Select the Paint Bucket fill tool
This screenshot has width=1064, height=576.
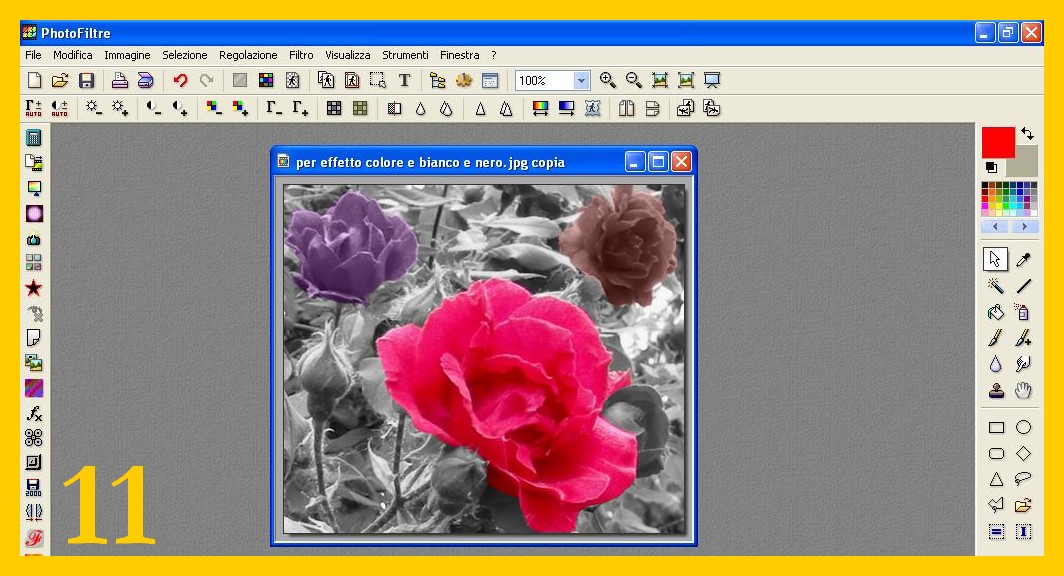996,313
